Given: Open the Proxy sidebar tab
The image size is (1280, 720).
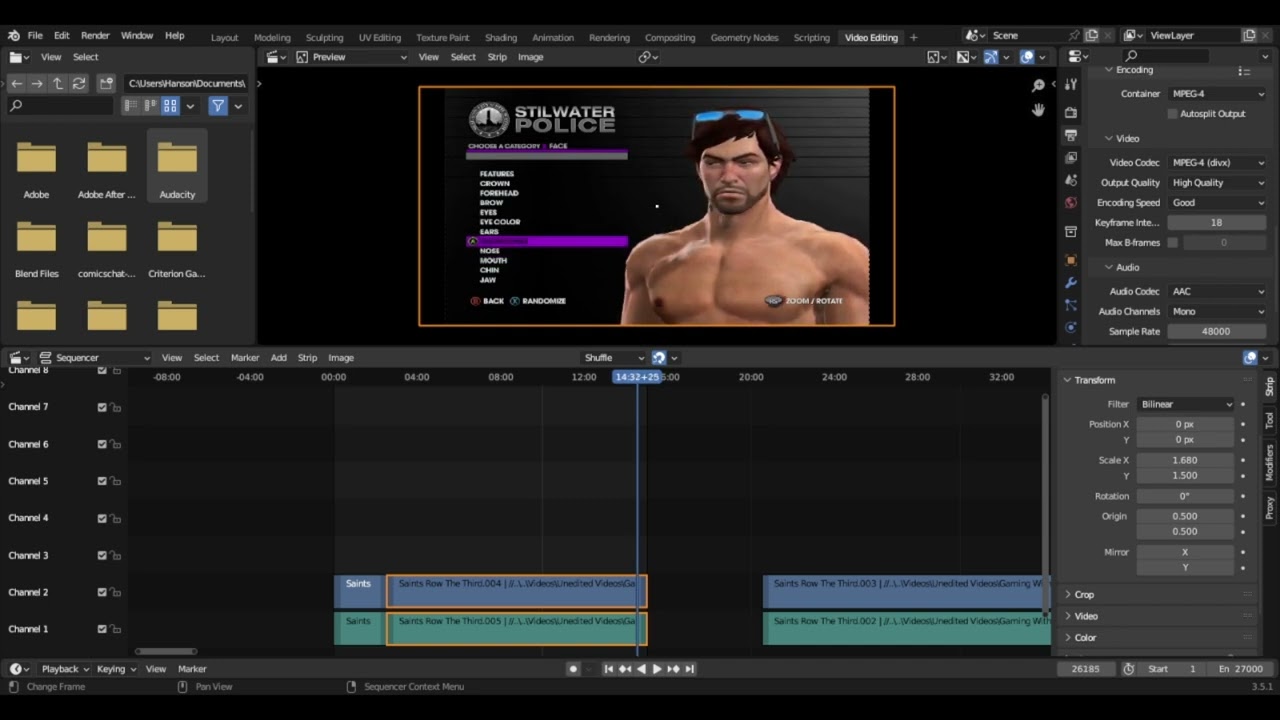Looking at the screenshot, I should point(1270,507).
